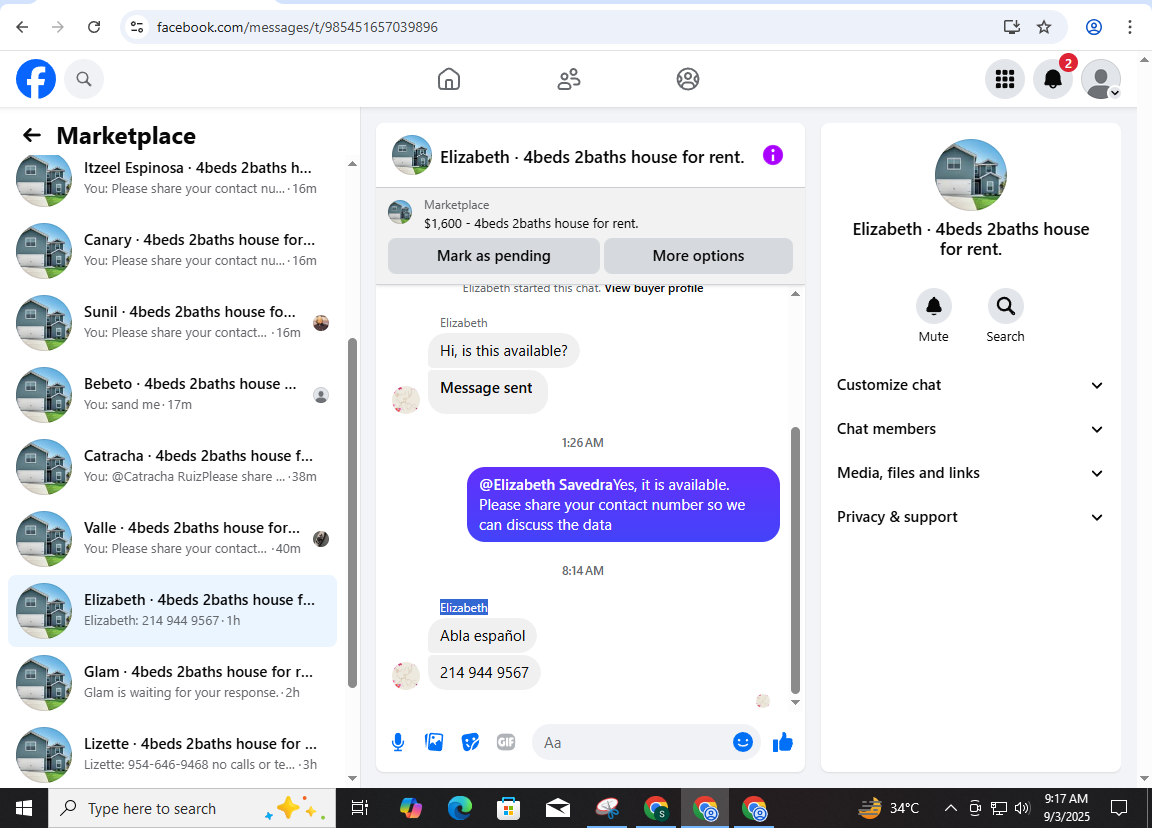Screen dimensions: 1152x828
Task: Open Mail app from taskbar
Action: 558,808
